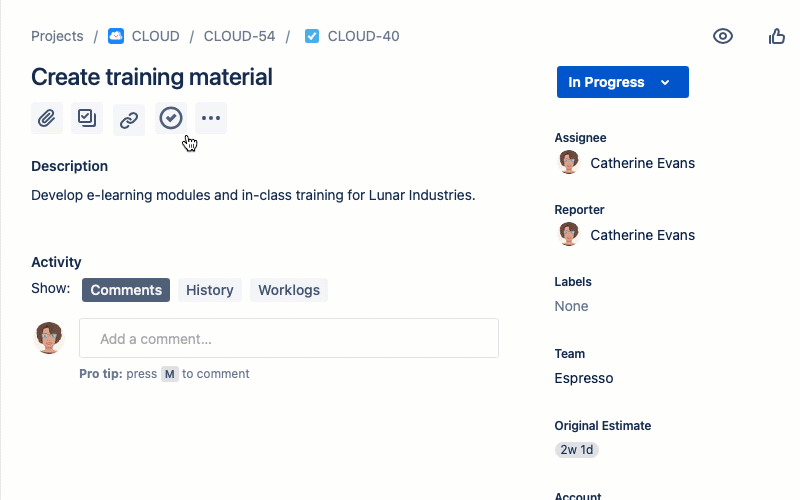
Task: Switch to the Worklogs activity tab
Action: [289, 290]
